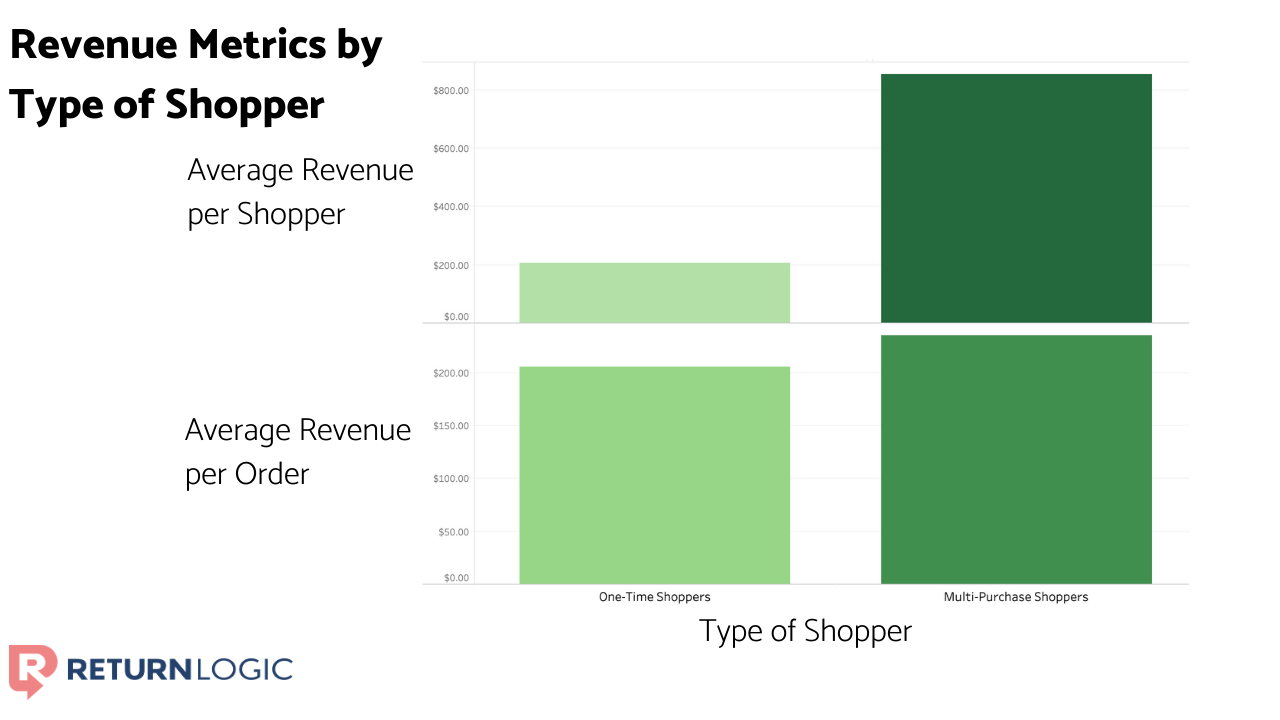Select the "Multi-Purchase Shoppers" axis label

pyautogui.click(x=1016, y=597)
